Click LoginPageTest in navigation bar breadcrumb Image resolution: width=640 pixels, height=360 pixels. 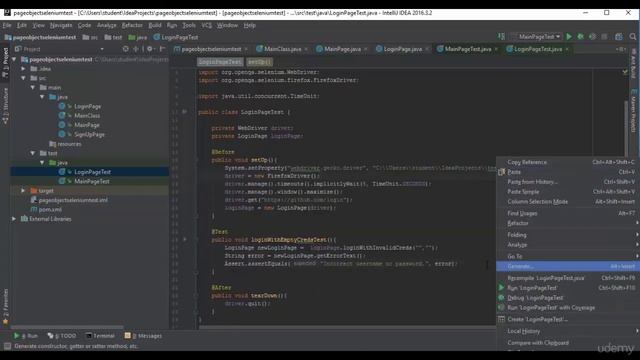coord(176,37)
